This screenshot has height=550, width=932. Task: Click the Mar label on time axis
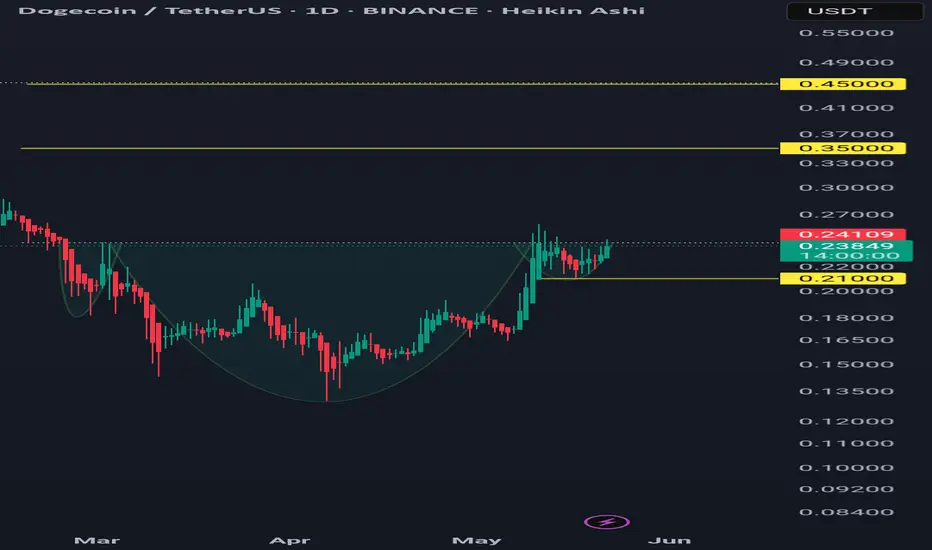97,540
